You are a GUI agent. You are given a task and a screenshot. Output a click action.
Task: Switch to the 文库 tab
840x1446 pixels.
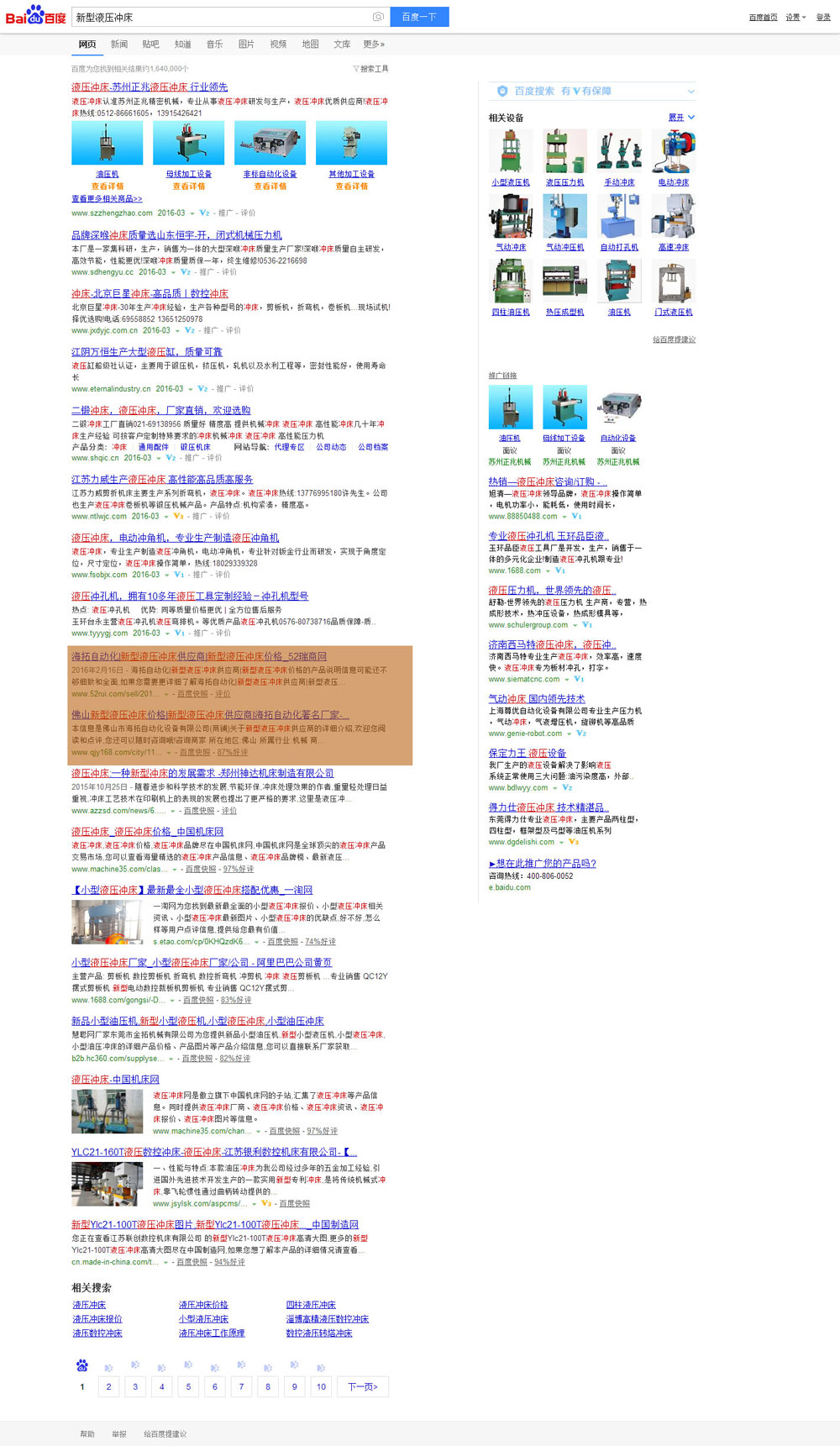342,45
